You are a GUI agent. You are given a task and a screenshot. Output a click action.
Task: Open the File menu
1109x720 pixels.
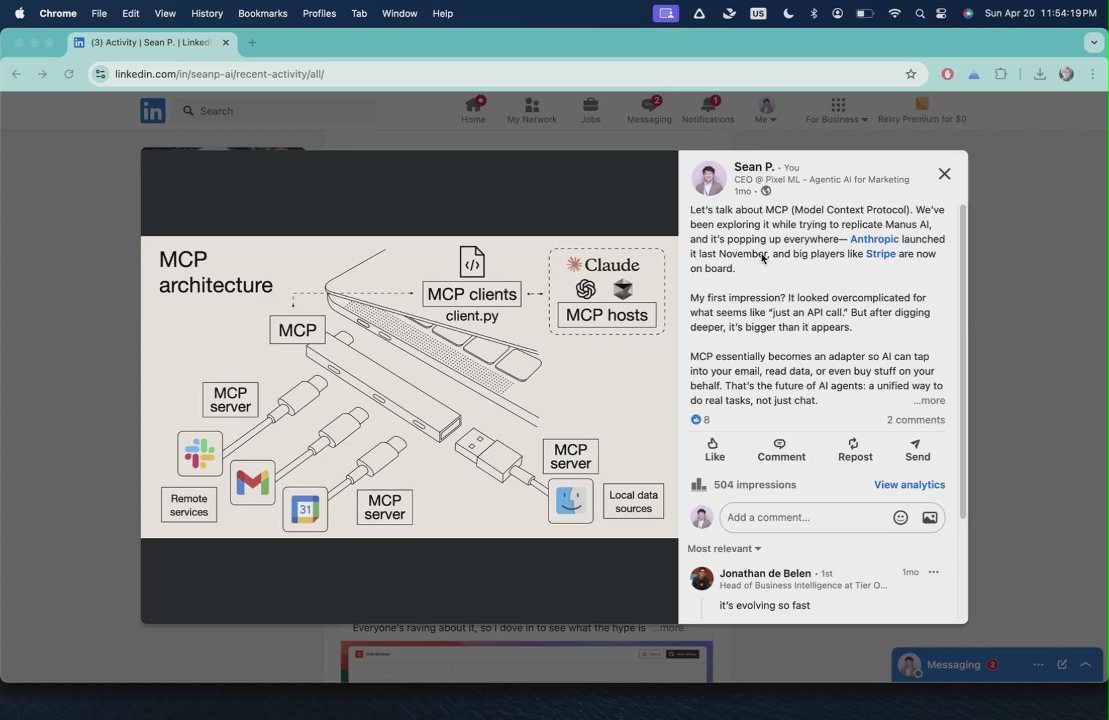(99, 13)
